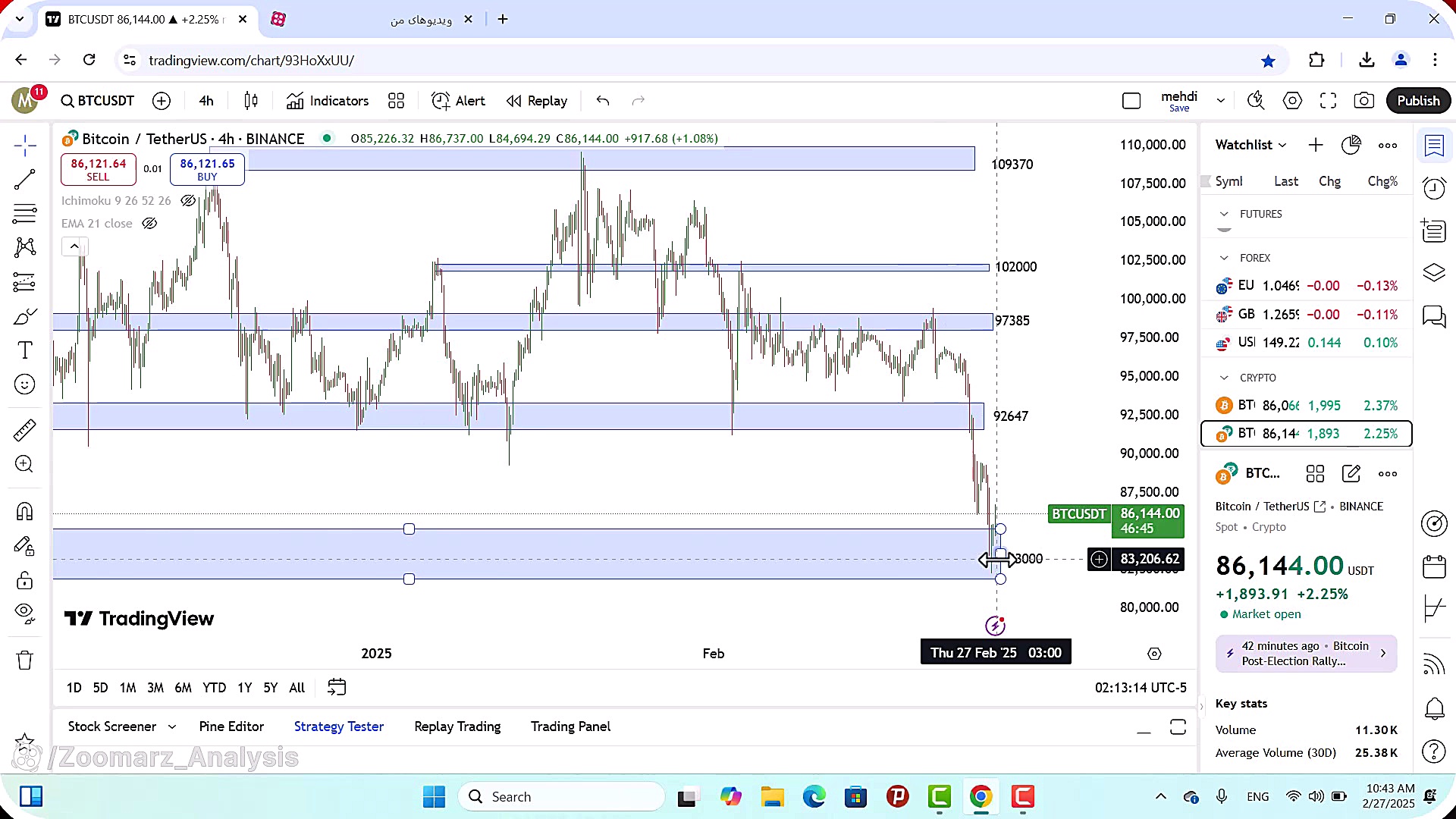Select the EU forex row in watchlist
The width and height of the screenshot is (1456, 819).
(1307, 286)
